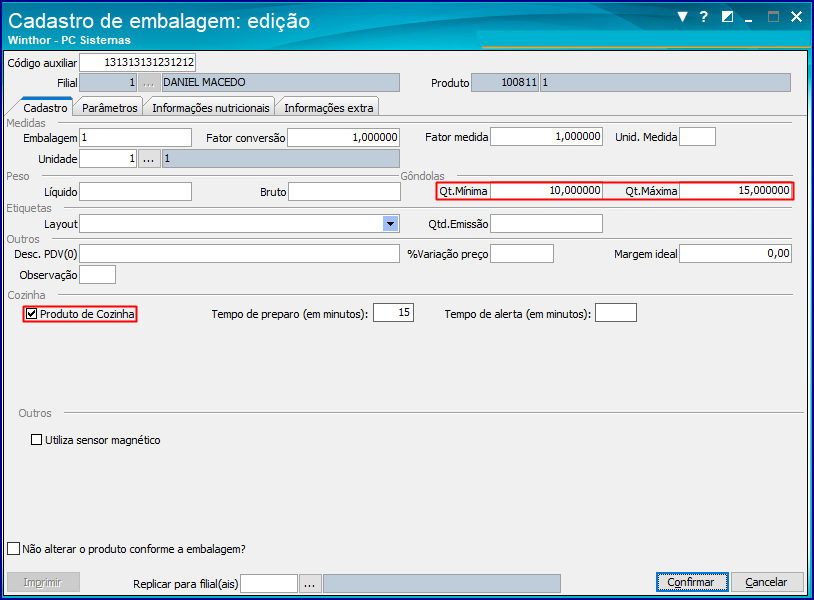The image size is (814, 600).
Task: Open the Replicar para filial(ais) lookup button
Action: 309,584
